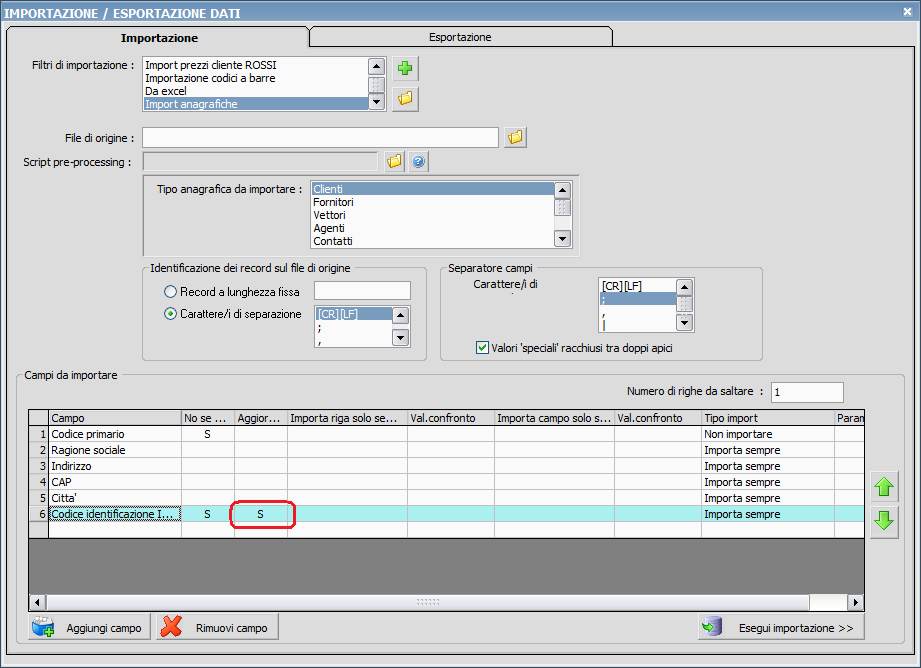This screenshot has height=668, width=921.
Task: Click fixed record length input field
Action: point(362,291)
